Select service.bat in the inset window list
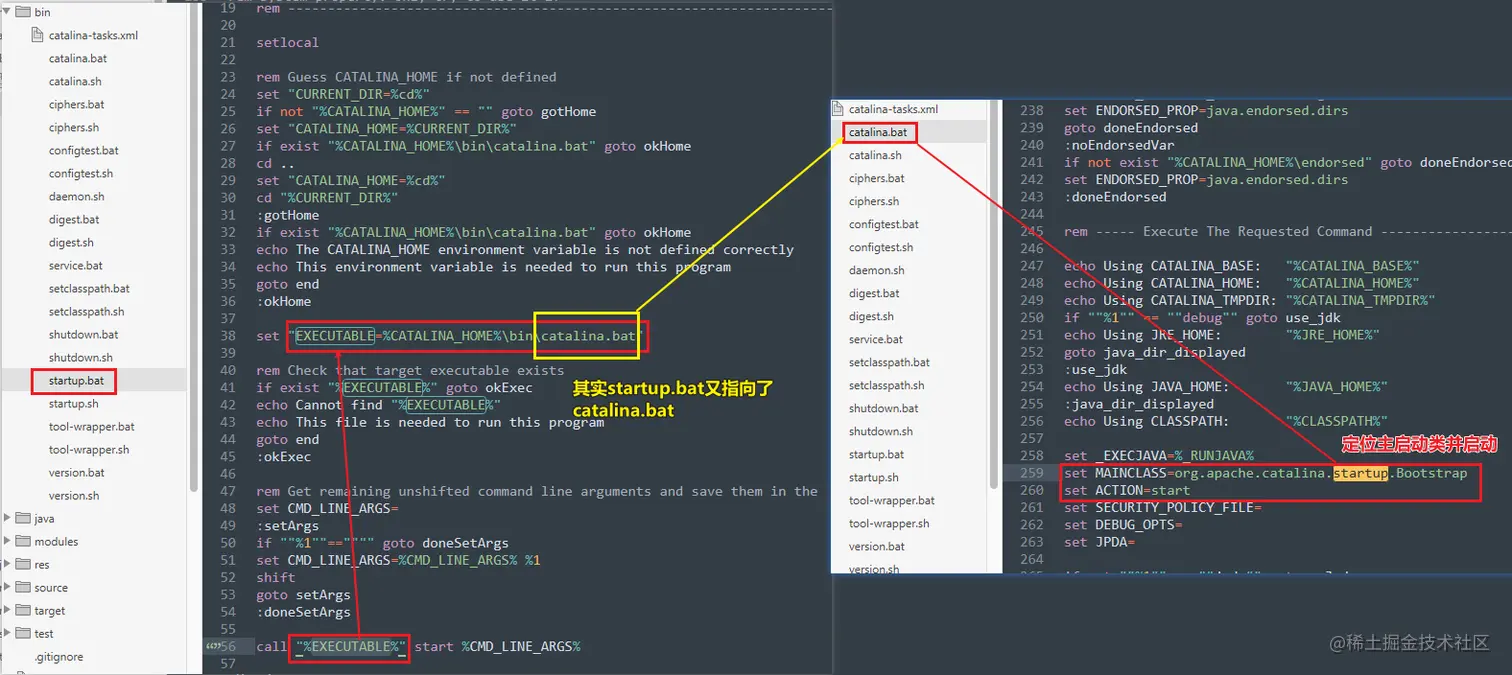This screenshot has height=675, width=1512. click(876, 339)
